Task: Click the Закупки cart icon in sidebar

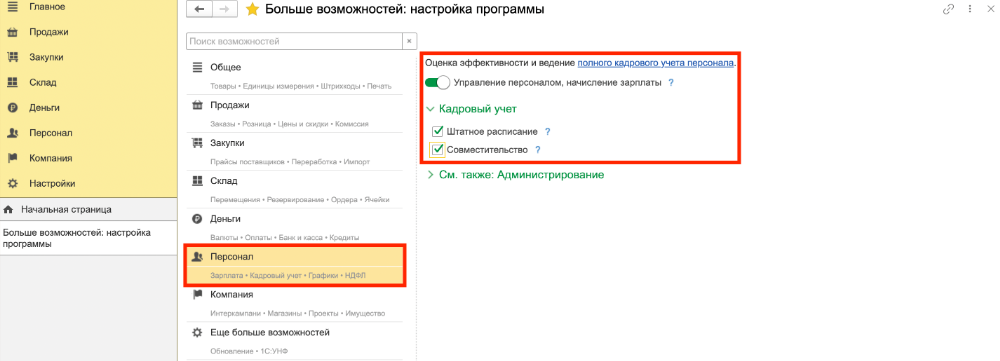Action: pos(12,57)
